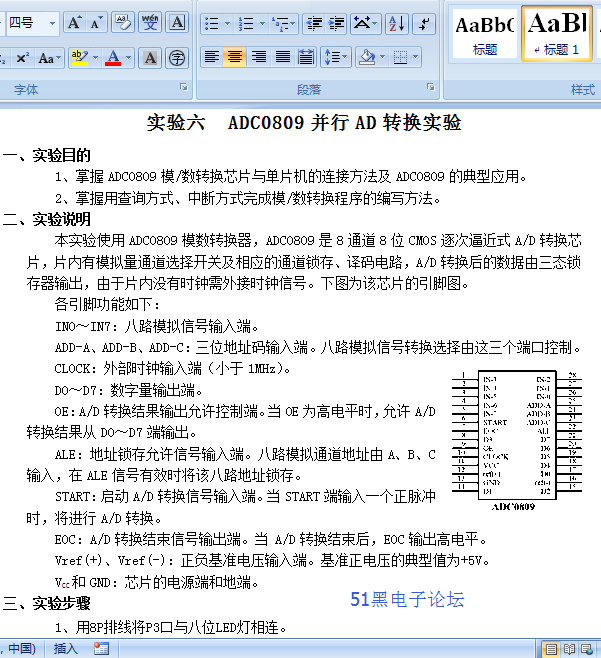The width and height of the screenshot is (601, 658).
Task: Apply borders to the selection
Action: pyautogui.click(x=400, y=57)
